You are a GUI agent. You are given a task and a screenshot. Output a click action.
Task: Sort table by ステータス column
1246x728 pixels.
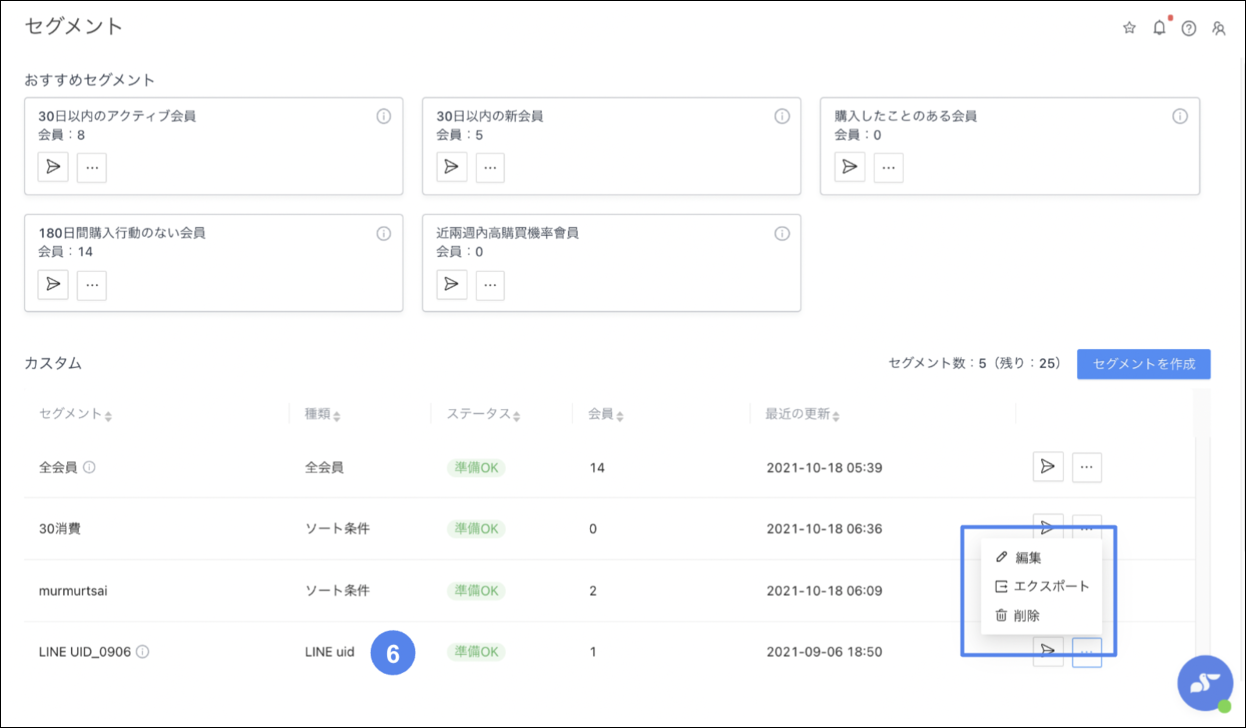click(x=483, y=414)
